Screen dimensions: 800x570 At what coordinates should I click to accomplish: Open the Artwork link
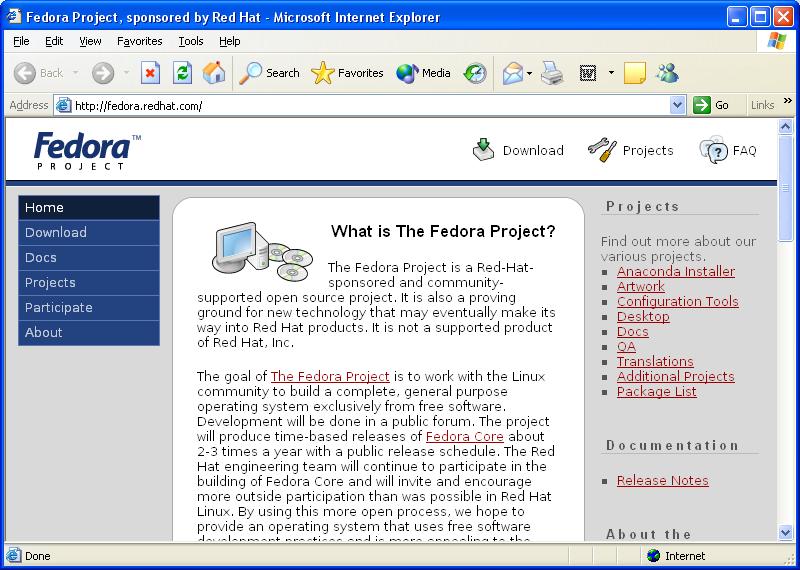click(641, 286)
